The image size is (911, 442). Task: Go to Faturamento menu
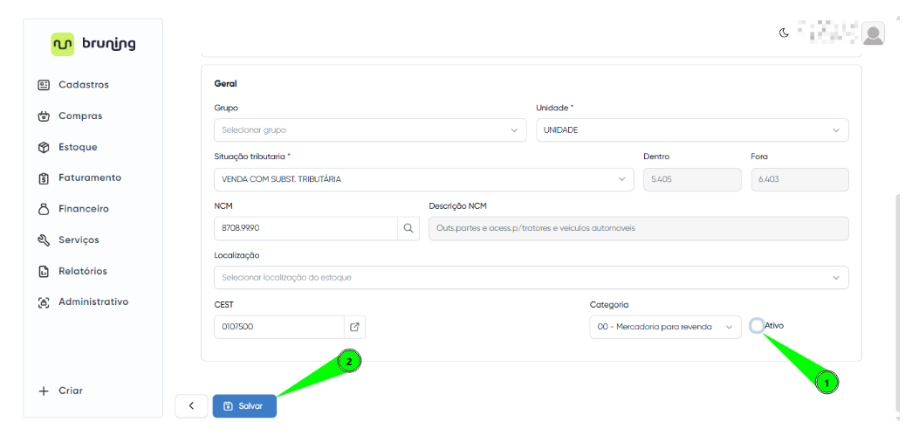89,178
